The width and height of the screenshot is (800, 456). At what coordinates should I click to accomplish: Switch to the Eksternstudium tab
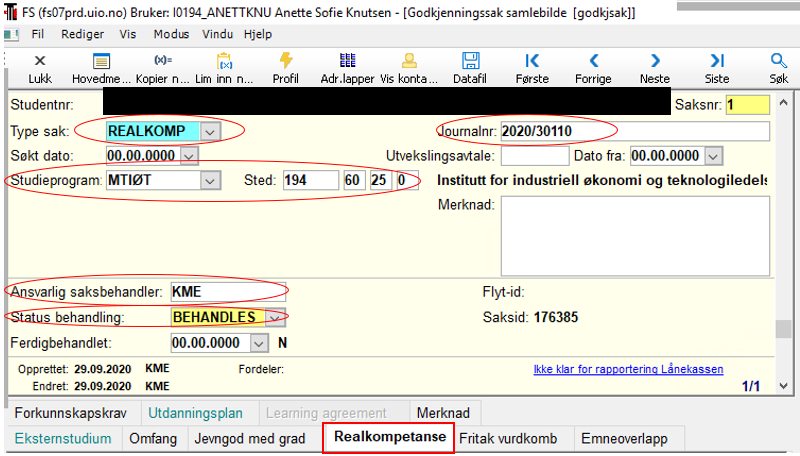[63, 439]
